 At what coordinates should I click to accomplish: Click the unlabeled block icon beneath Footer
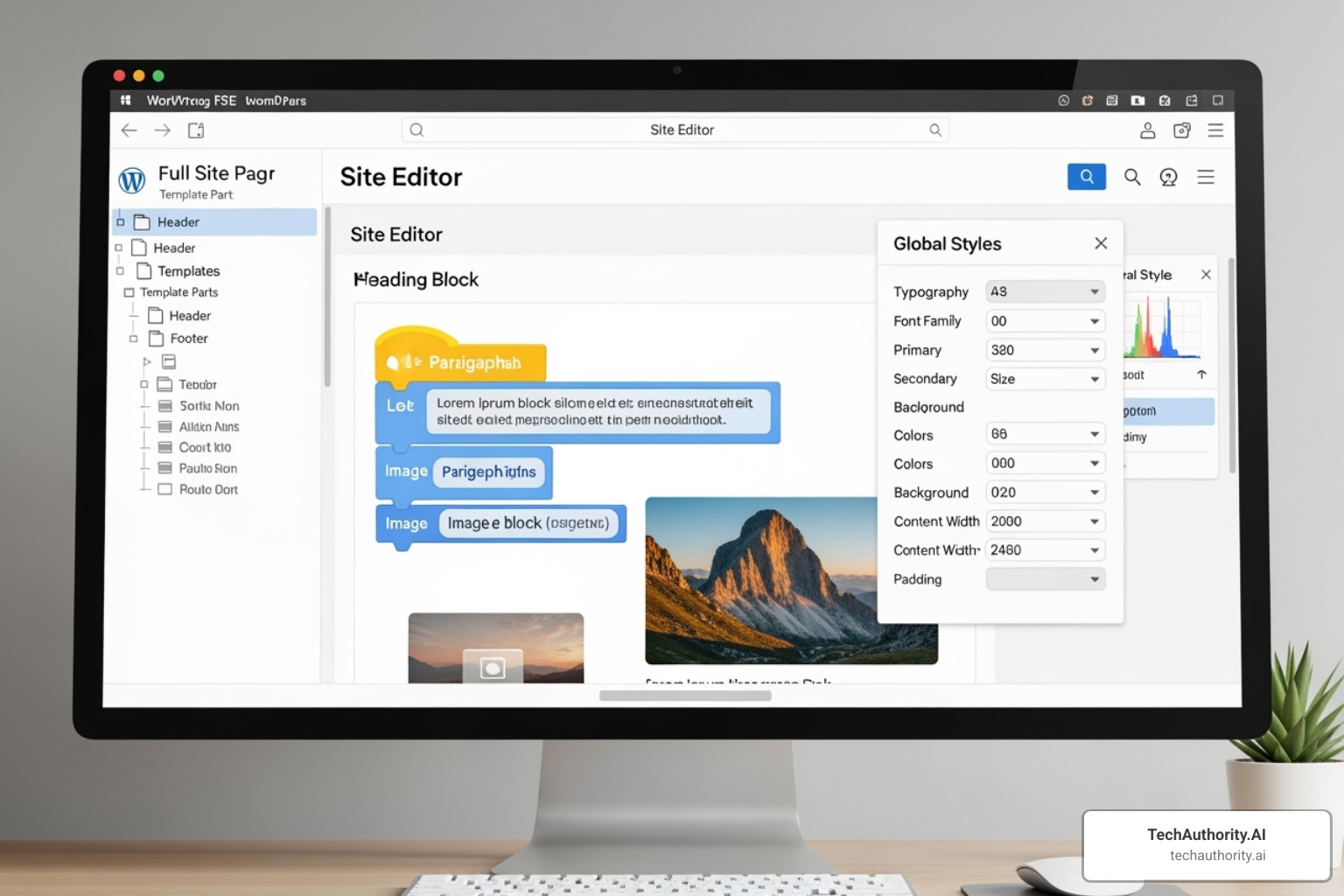click(x=169, y=361)
